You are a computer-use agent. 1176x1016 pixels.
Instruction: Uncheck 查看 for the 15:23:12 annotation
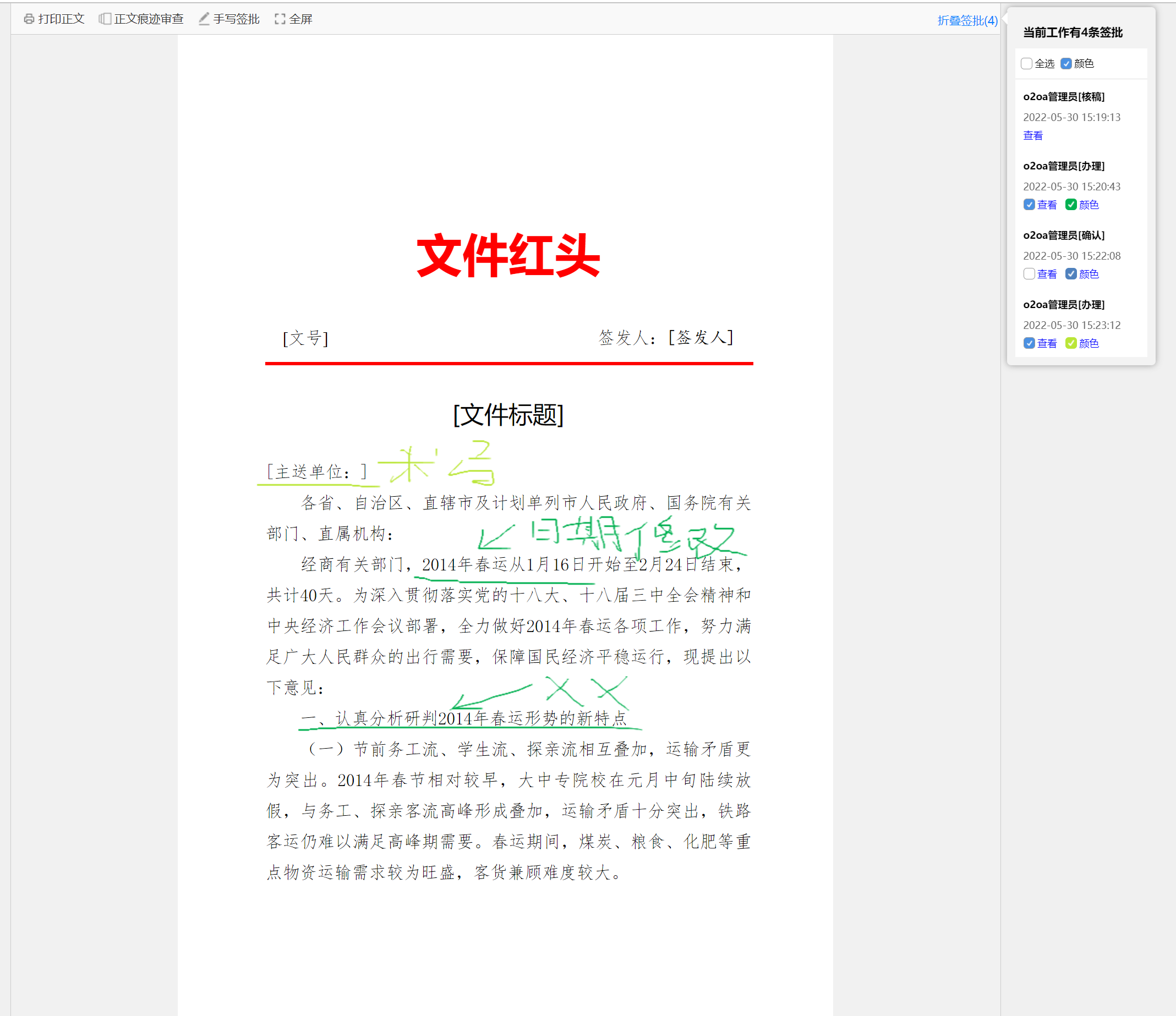1029,343
